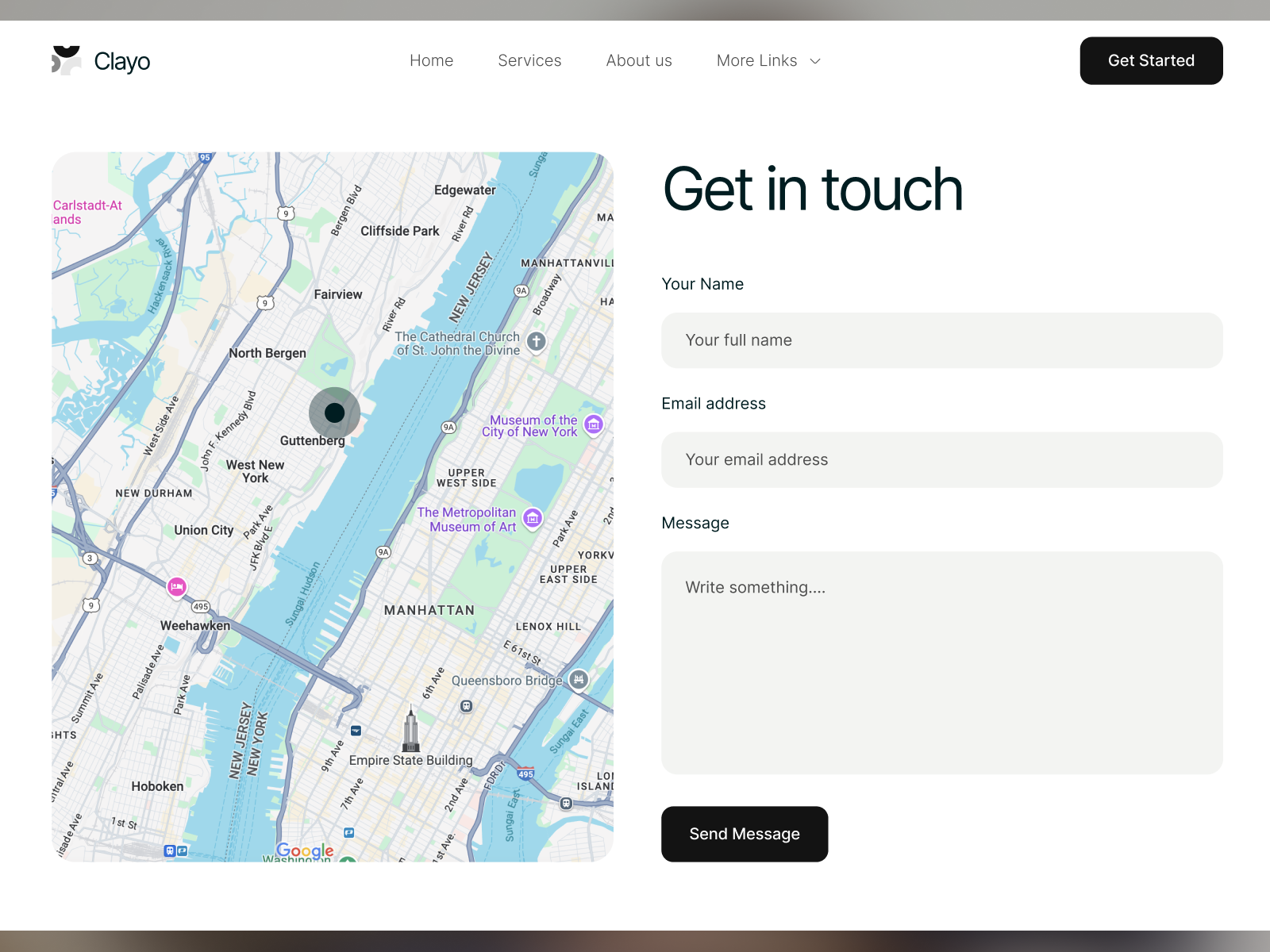
Task: Select the Union City map label
Action: point(204,530)
